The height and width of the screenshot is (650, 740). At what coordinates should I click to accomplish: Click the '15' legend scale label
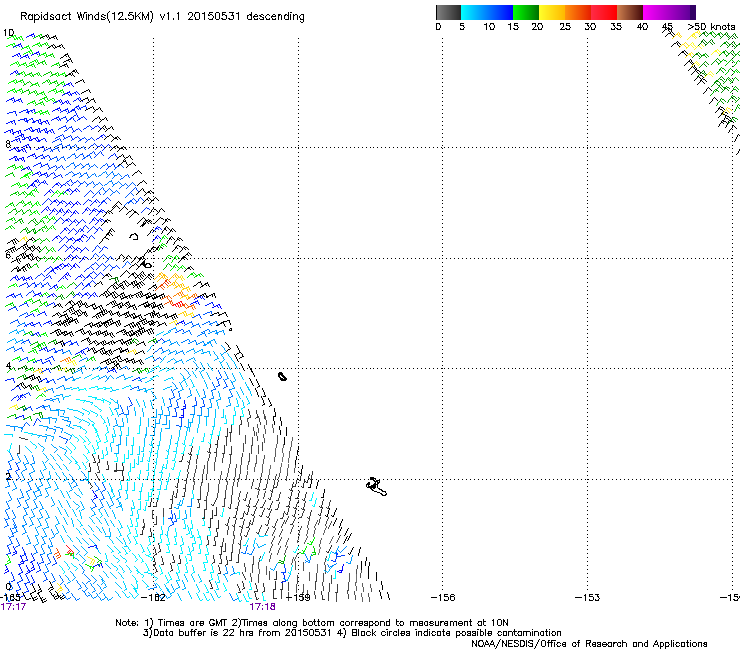coord(513,27)
